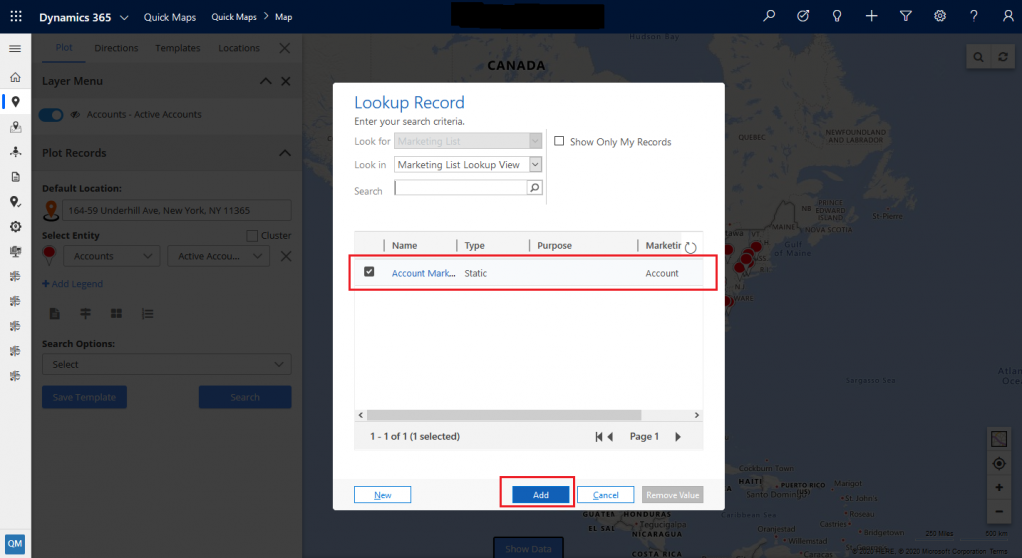This screenshot has height=558, width=1022.
Task: Click the Save Template button
Action: pos(85,397)
